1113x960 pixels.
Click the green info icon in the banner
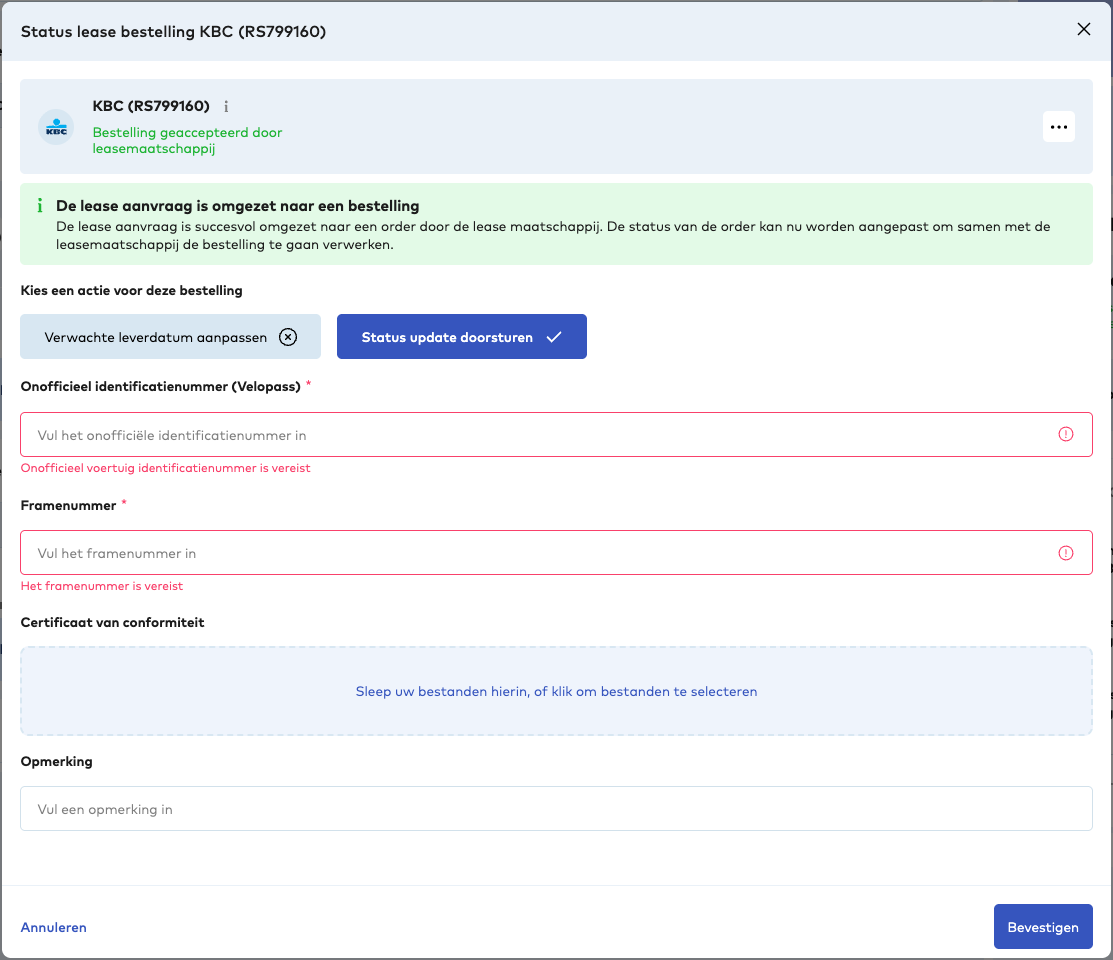click(x=40, y=206)
